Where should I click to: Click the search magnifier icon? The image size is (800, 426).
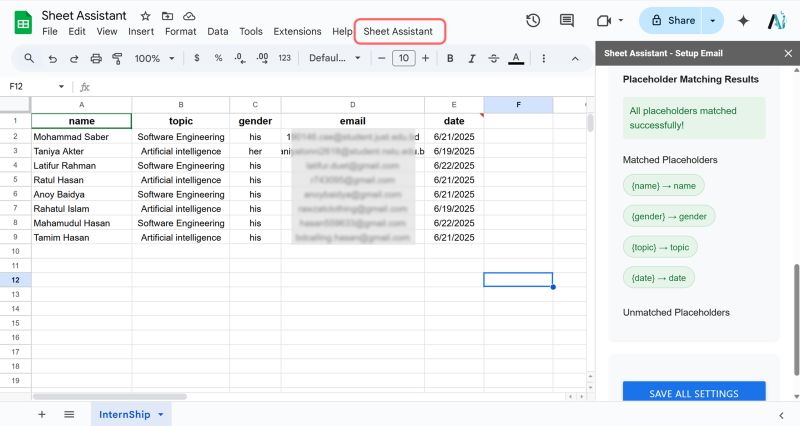point(29,58)
